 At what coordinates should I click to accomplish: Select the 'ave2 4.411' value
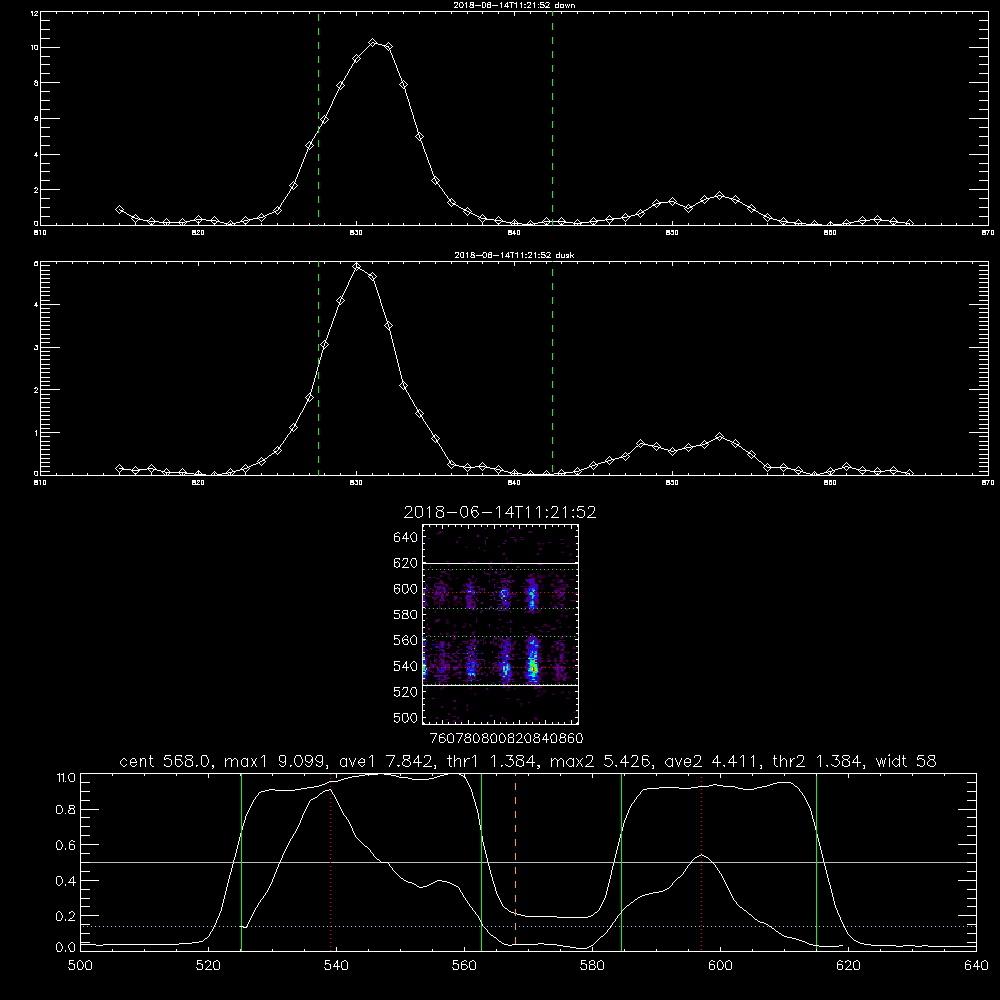click(x=711, y=761)
